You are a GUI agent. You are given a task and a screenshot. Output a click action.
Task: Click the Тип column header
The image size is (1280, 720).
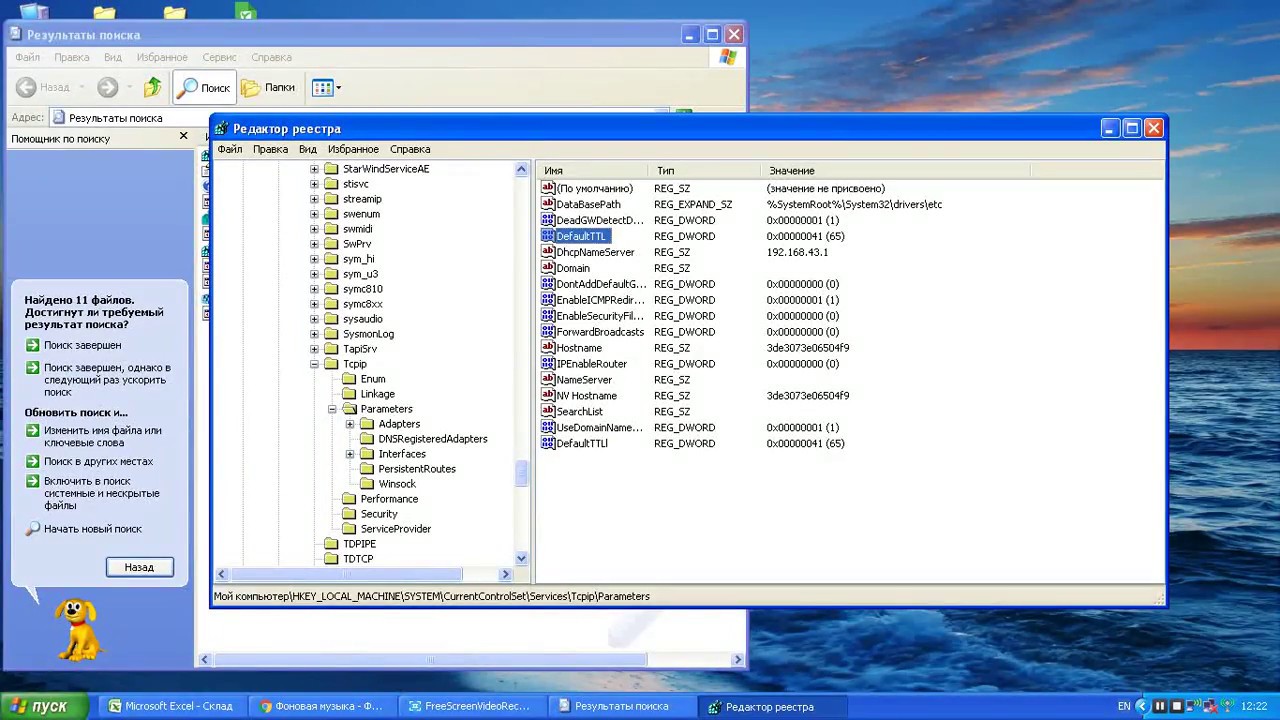tap(705, 171)
